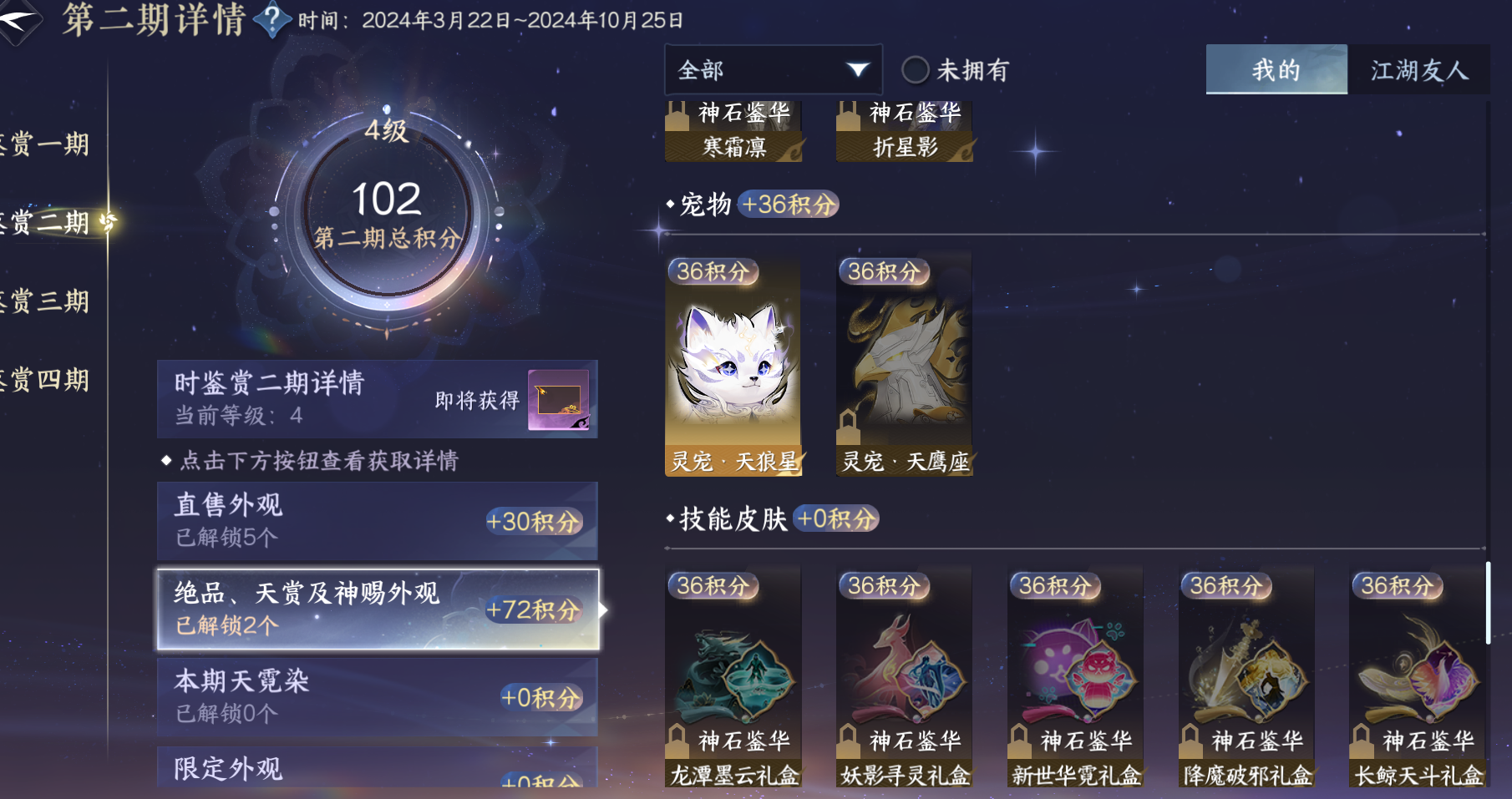1512x799 pixels.
Task: Open 直售外观 points details
Action: click(x=378, y=521)
